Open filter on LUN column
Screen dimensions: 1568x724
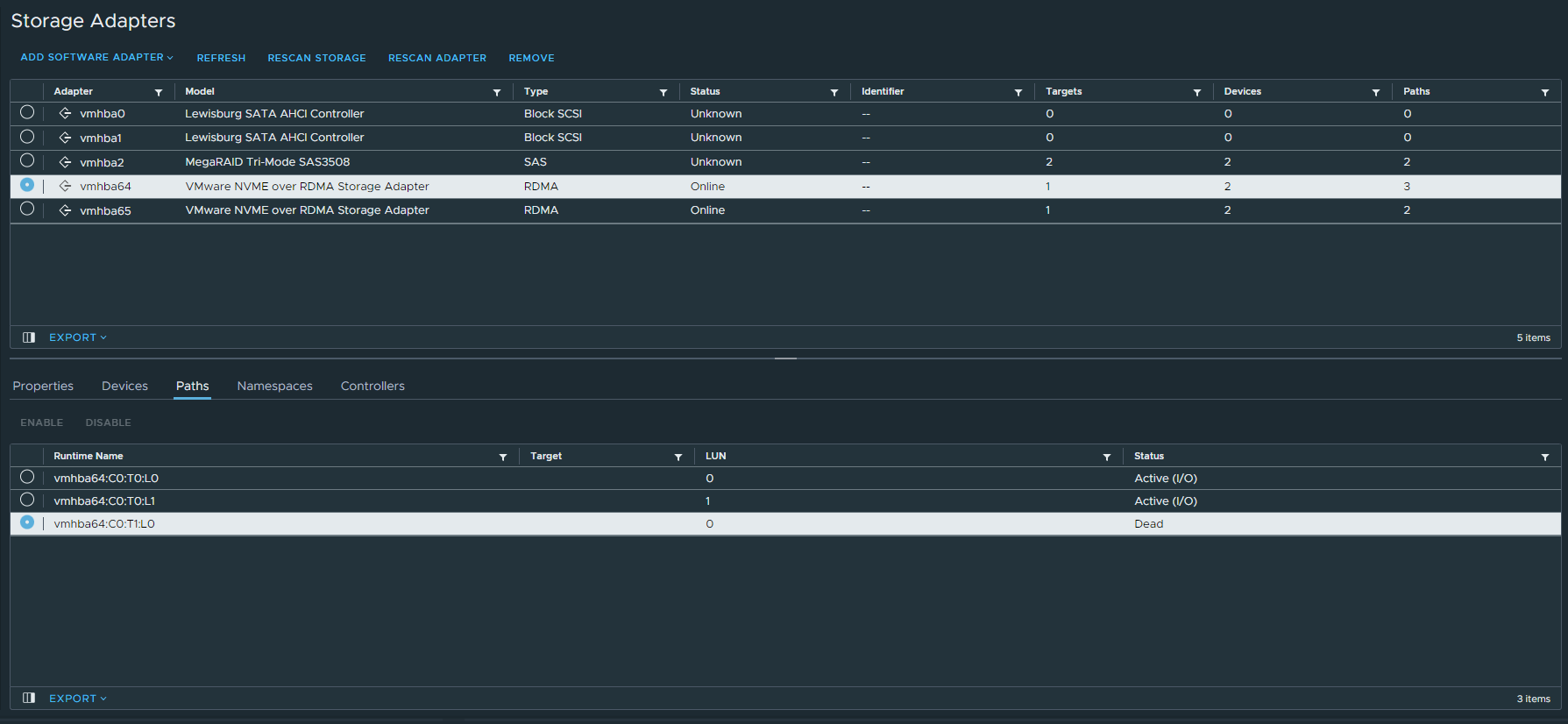1107,457
